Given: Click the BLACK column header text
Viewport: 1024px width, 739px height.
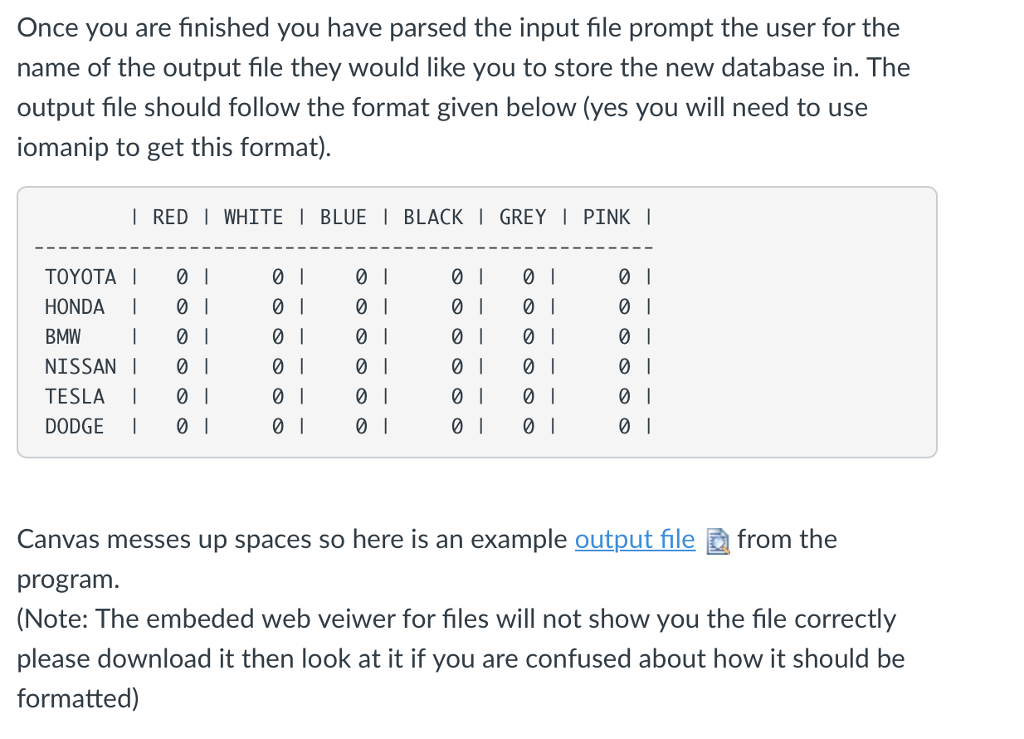Looking at the screenshot, I should tap(433, 217).
